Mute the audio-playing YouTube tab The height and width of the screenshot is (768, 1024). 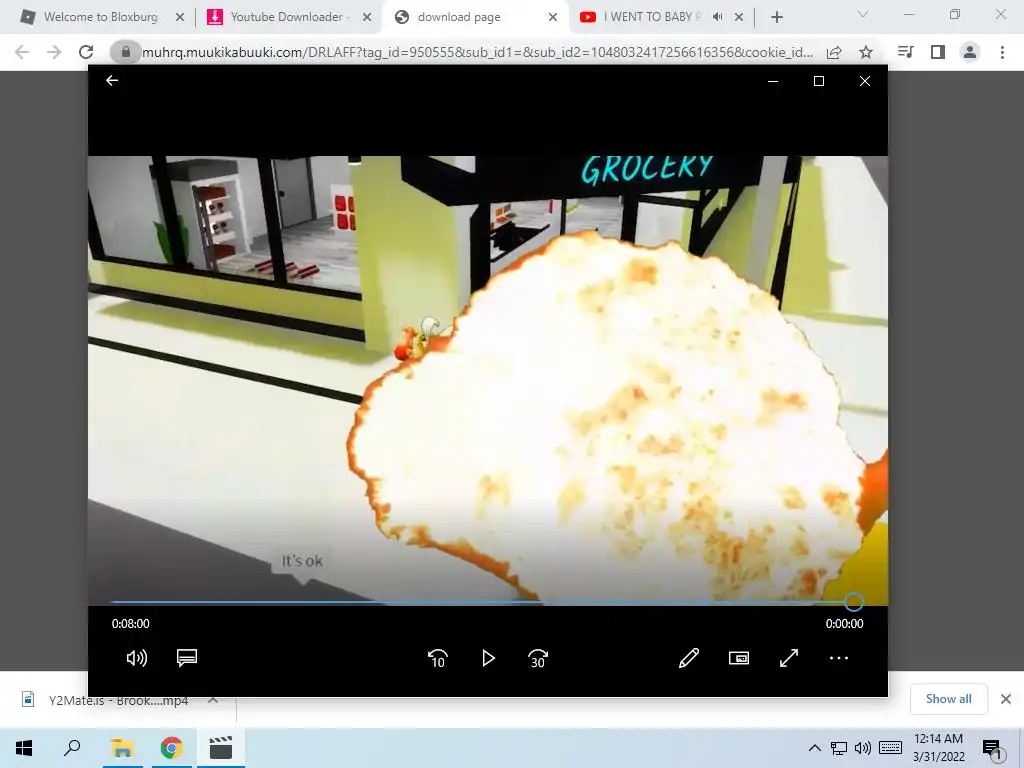click(x=718, y=17)
